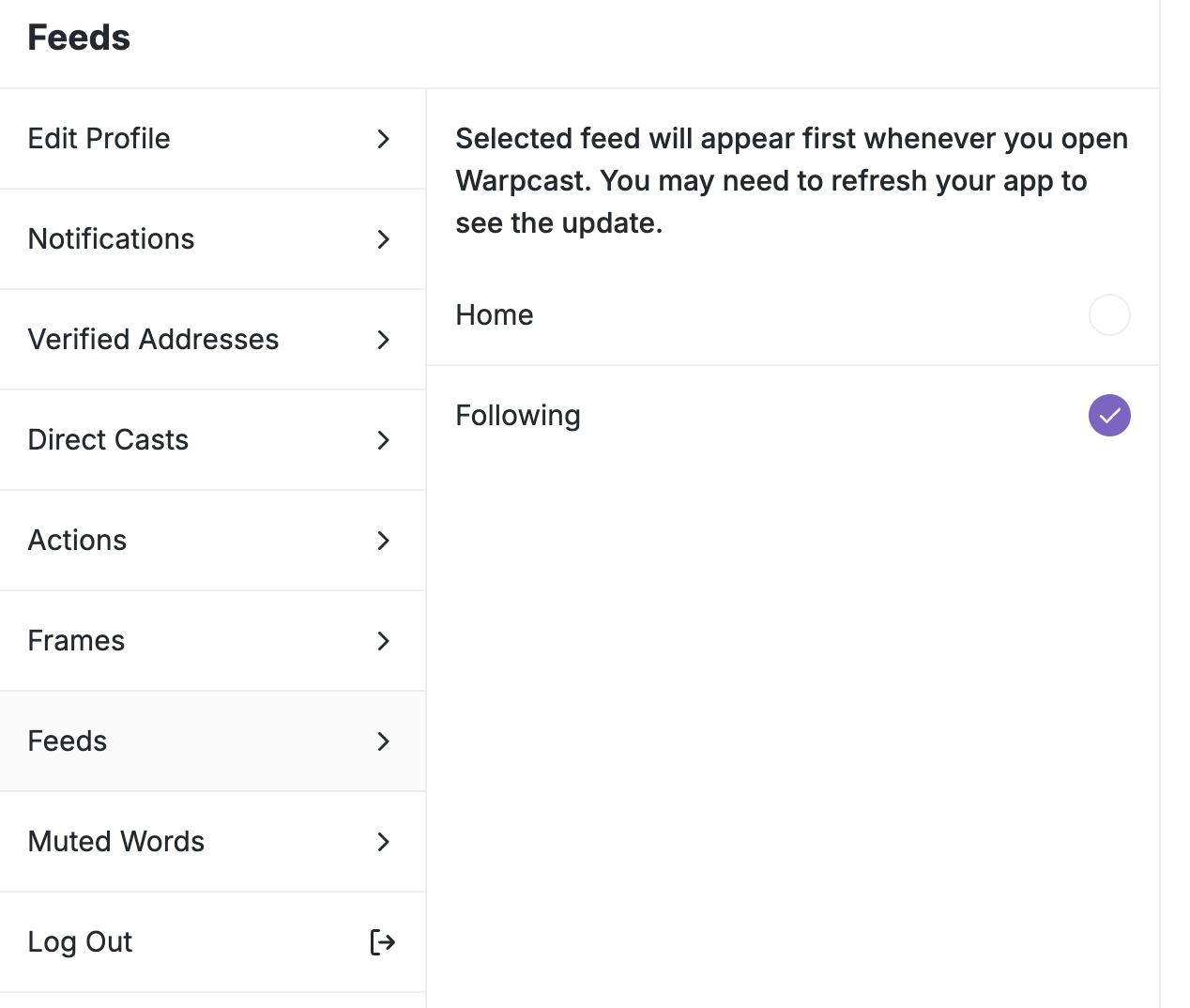The height and width of the screenshot is (1008, 1190).
Task: Go to Notifications settings
Action: tap(112, 239)
